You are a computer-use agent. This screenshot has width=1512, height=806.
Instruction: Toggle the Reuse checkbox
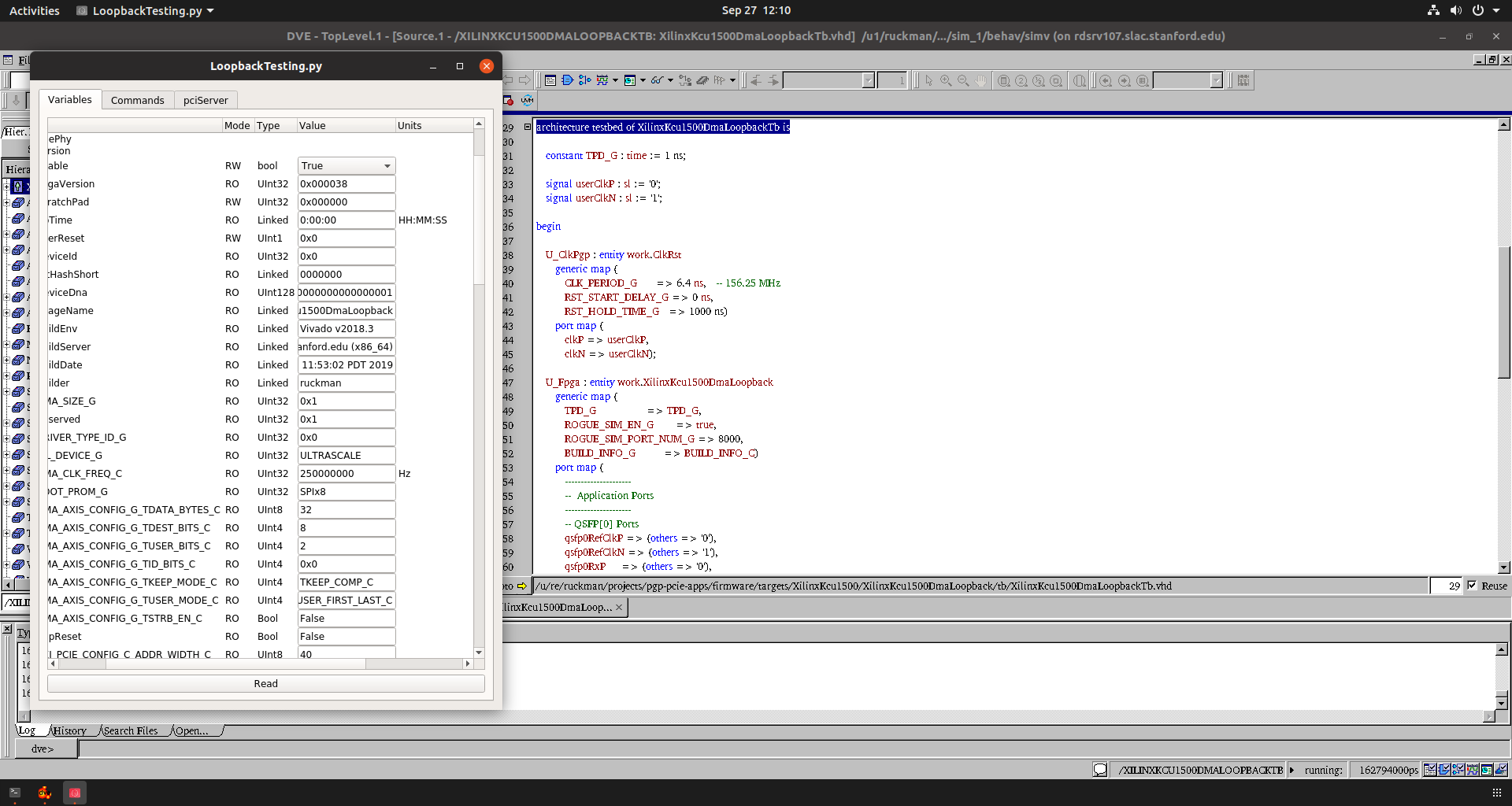1472,586
